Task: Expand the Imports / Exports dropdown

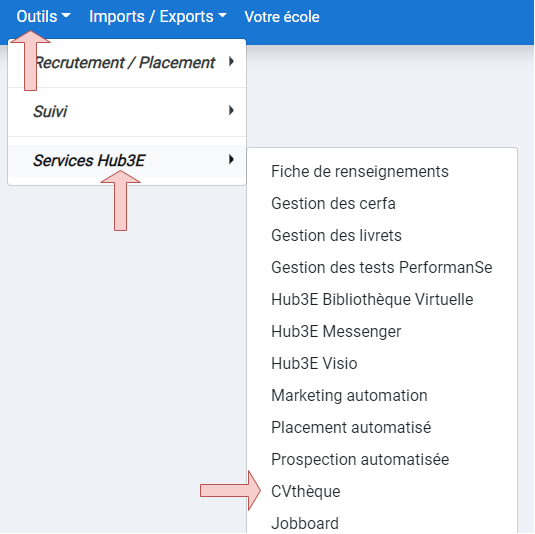Action: pyautogui.click(x=158, y=16)
